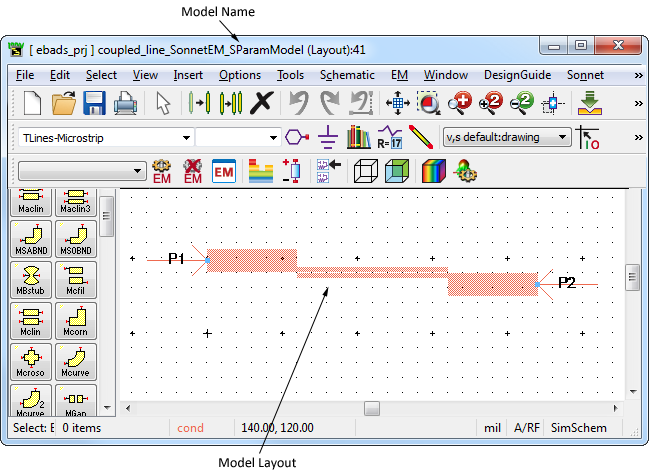Image resolution: width=649 pixels, height=475 pixels.
Task: Select the Mcurve component in palette
Action: click(76, 360)
